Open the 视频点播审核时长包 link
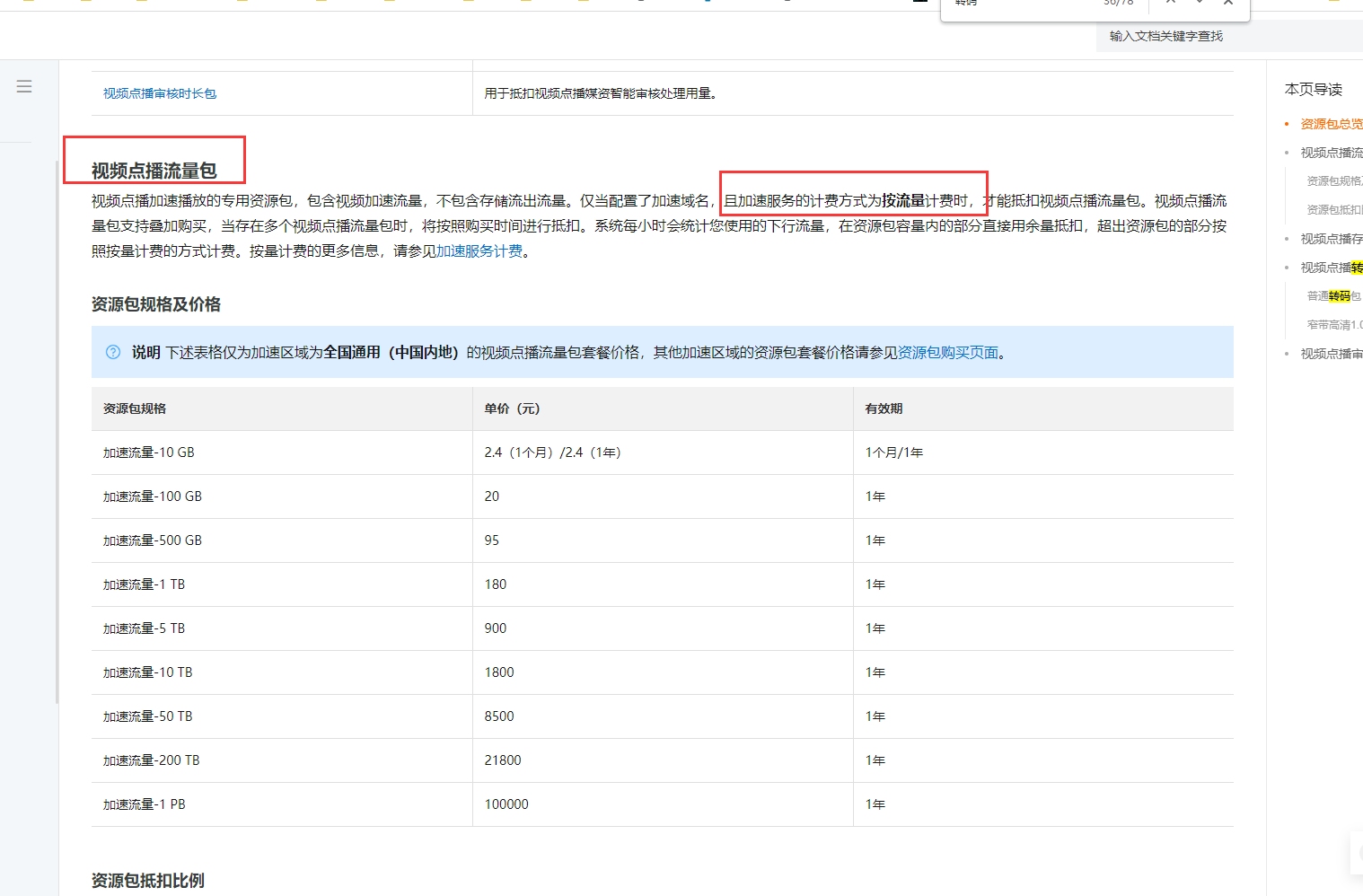1363x896 pixels. 160,93
